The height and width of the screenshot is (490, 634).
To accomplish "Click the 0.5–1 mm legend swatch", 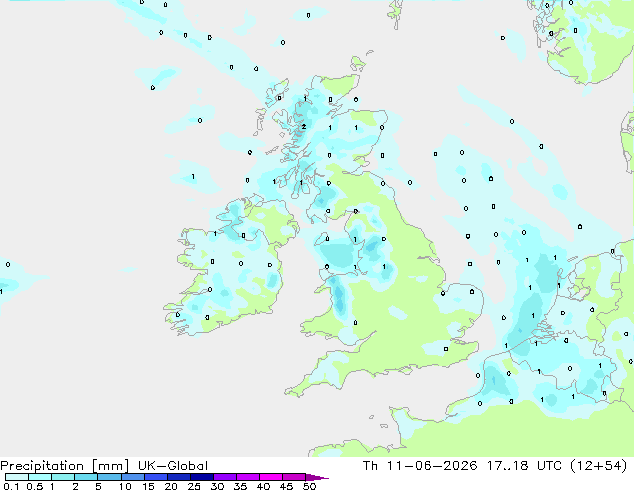I will [x=40, y=477].
